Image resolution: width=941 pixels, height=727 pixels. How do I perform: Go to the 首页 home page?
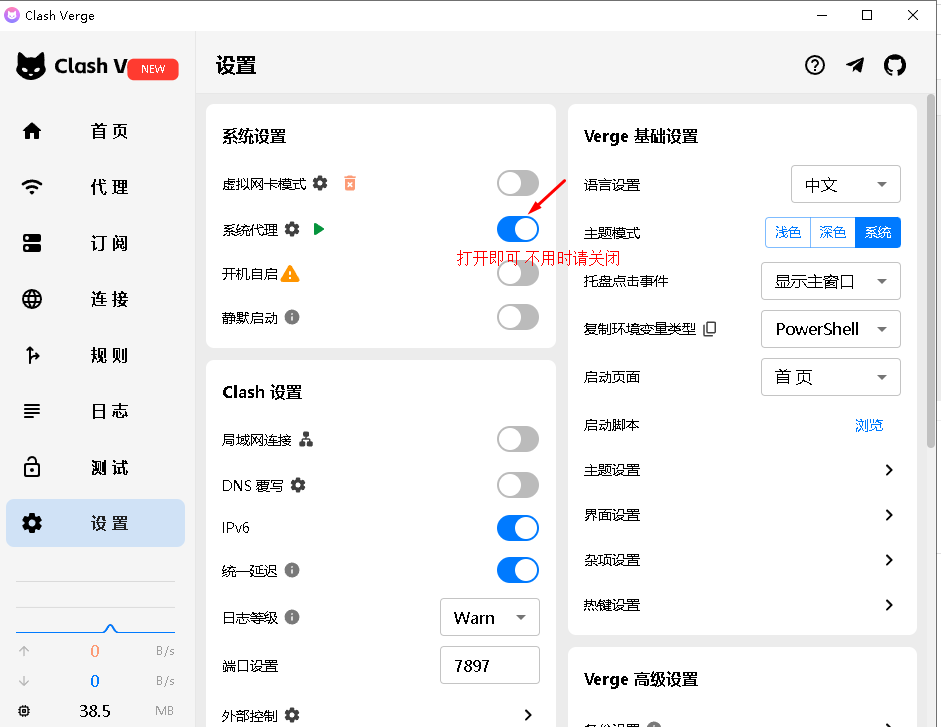click(95, 131)
